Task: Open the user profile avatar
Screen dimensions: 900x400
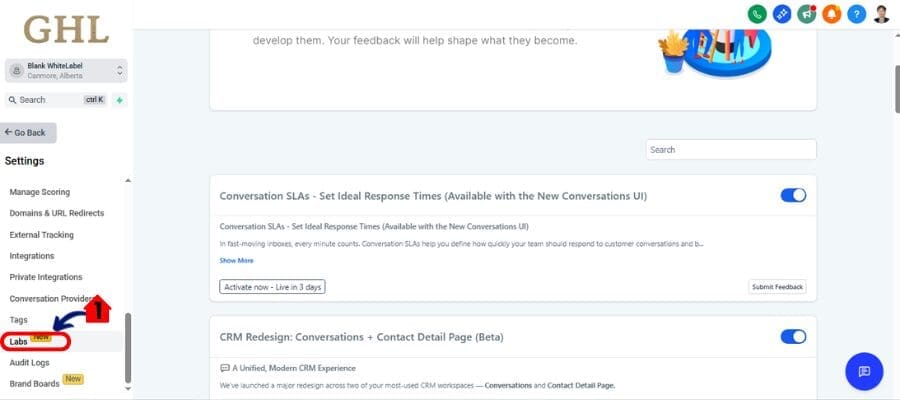Action: tap(881, 14)
